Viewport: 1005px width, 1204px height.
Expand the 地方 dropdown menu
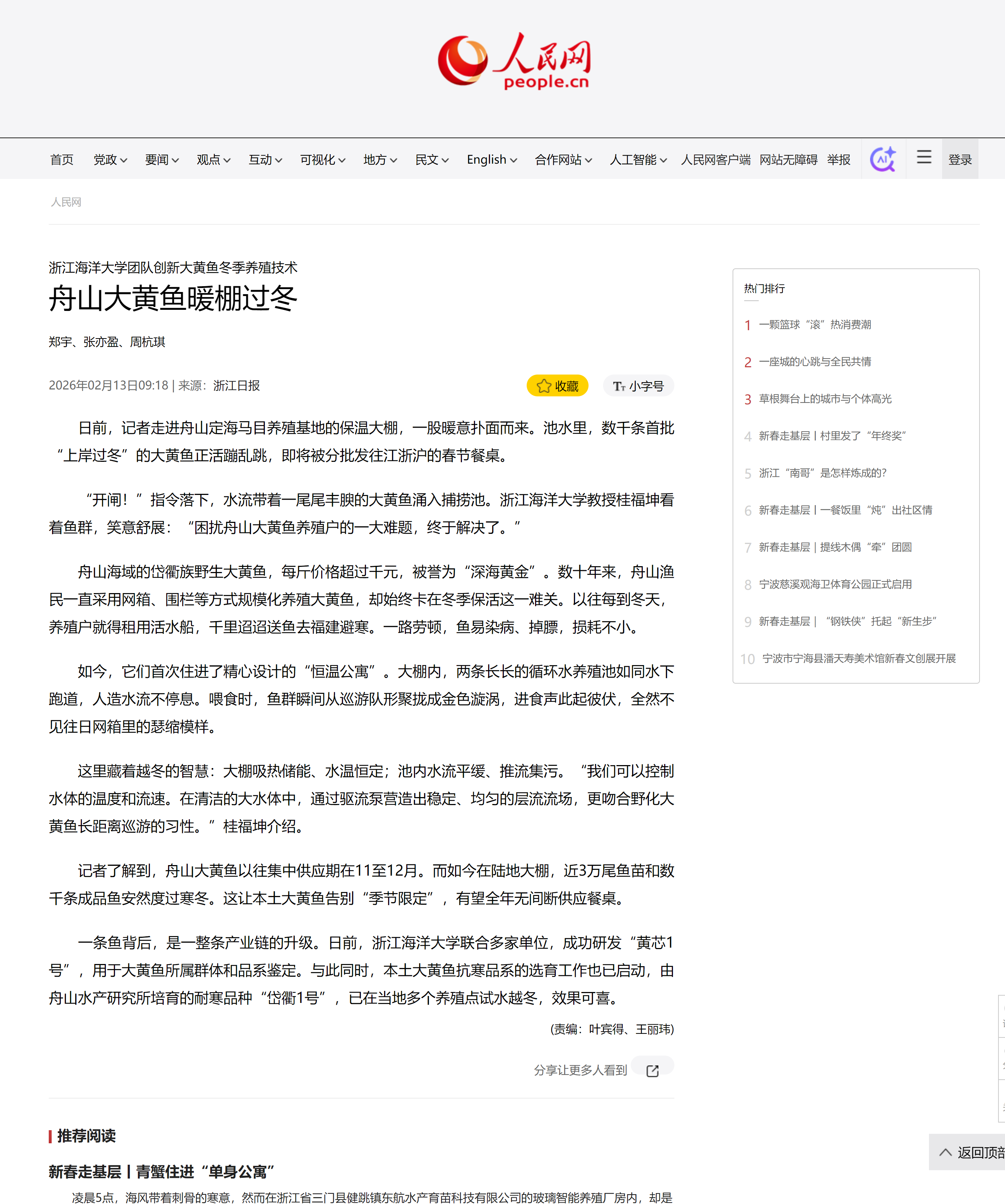point(380,159)
